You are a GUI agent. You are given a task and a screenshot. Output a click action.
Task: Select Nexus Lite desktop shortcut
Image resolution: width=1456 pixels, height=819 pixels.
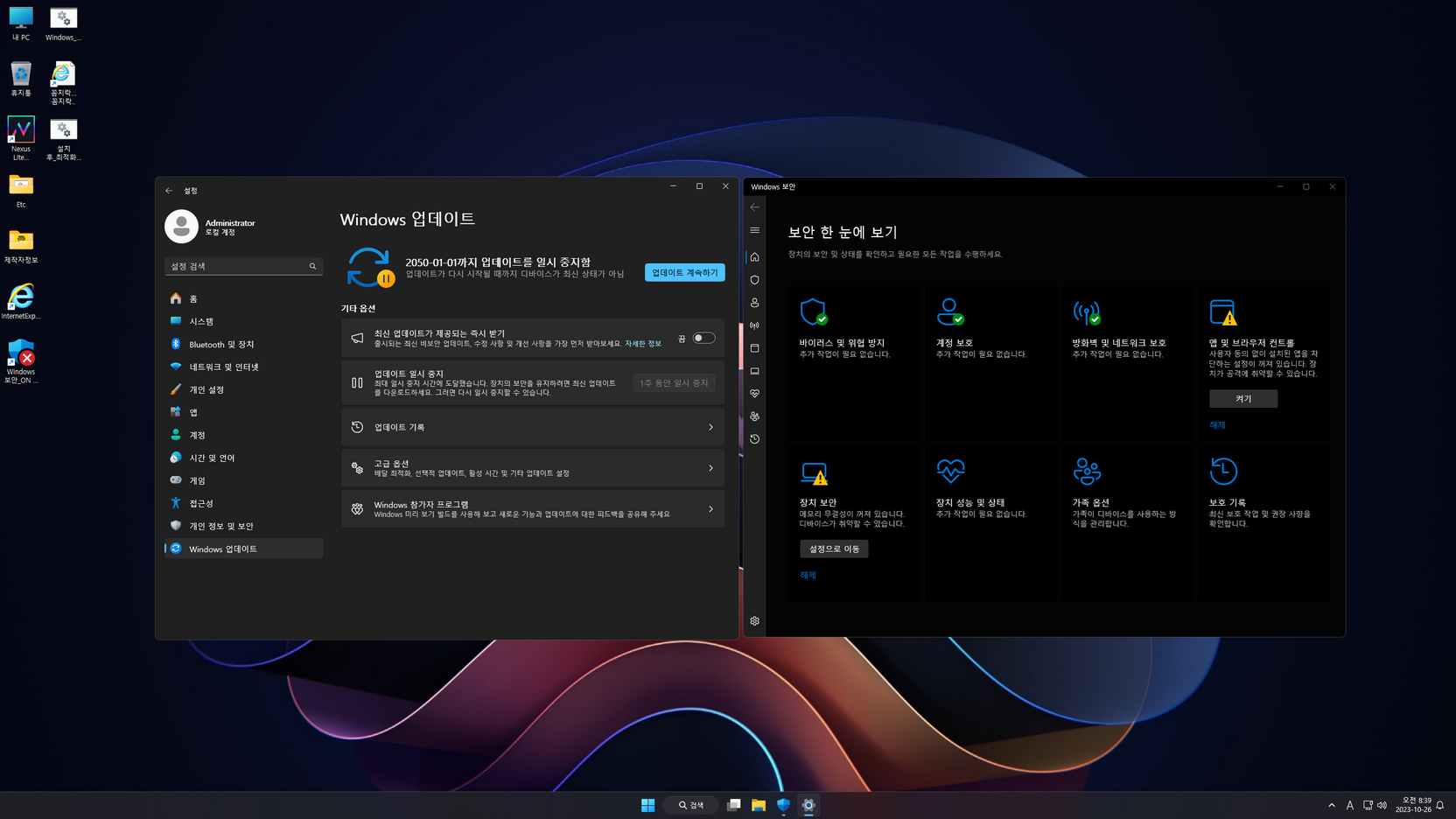point(21,138)
